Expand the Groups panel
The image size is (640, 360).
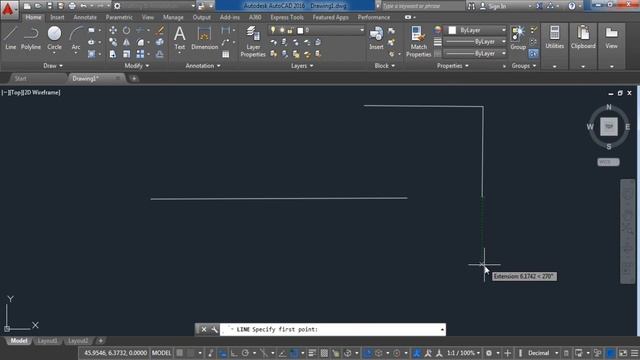[x=524, y=66]
